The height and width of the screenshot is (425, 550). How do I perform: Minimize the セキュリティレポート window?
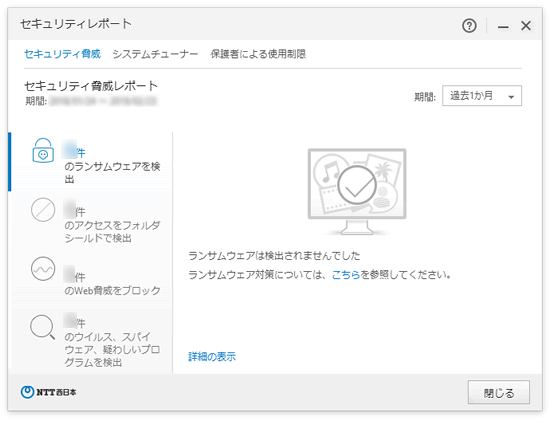tap(503, 26)
